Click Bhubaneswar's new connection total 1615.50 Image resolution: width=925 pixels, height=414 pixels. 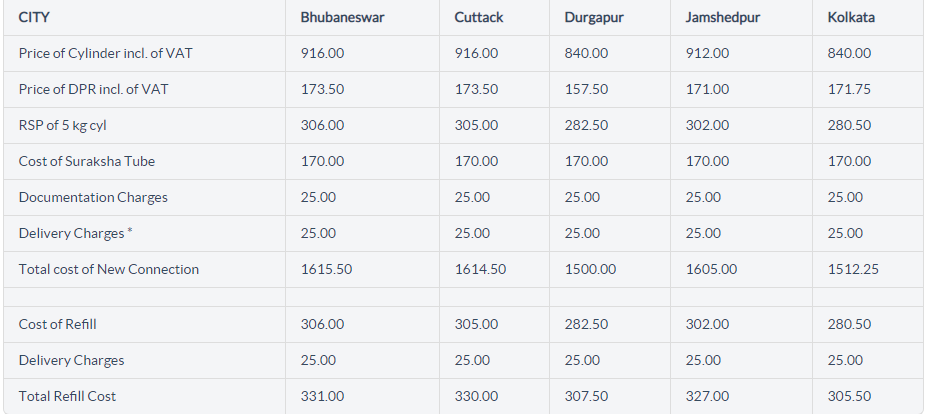click(x=326, y=270)
